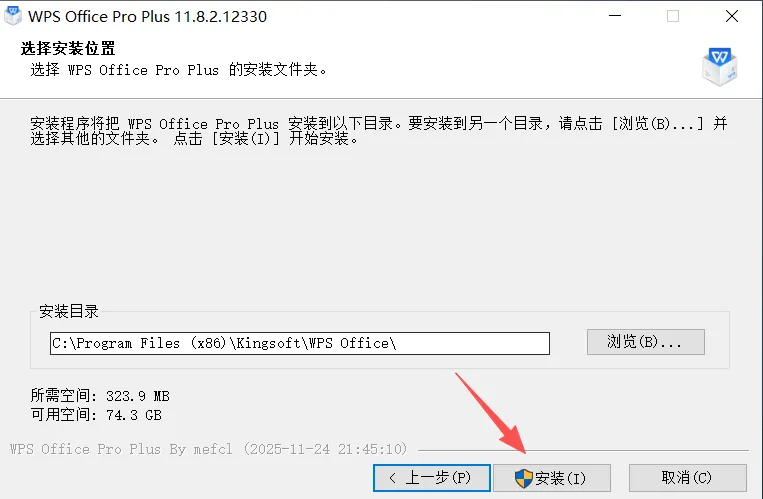Click the red arrow annotation
The height and width of the screenshot is (499, 763).
coord(490,413)
